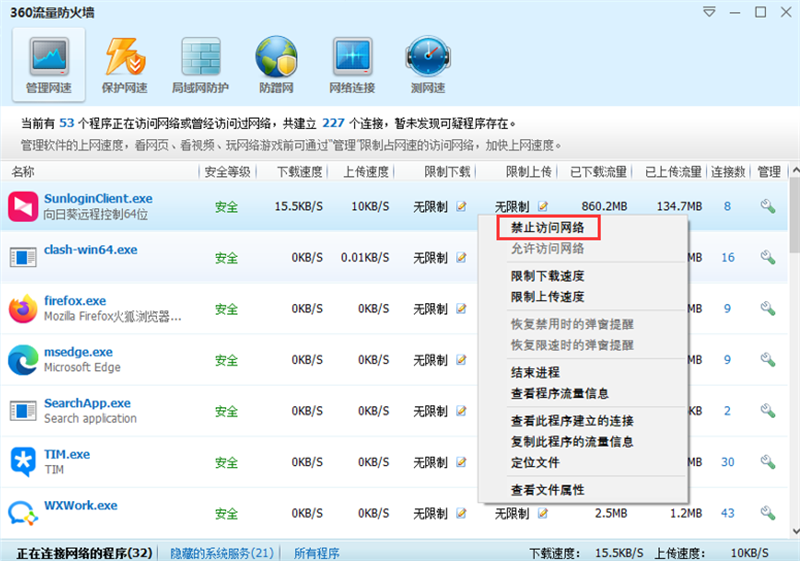Screen dimensions: 800x561
Task: Click the manage wrench for clash-win64.exe
Action: tap(767, 258)
